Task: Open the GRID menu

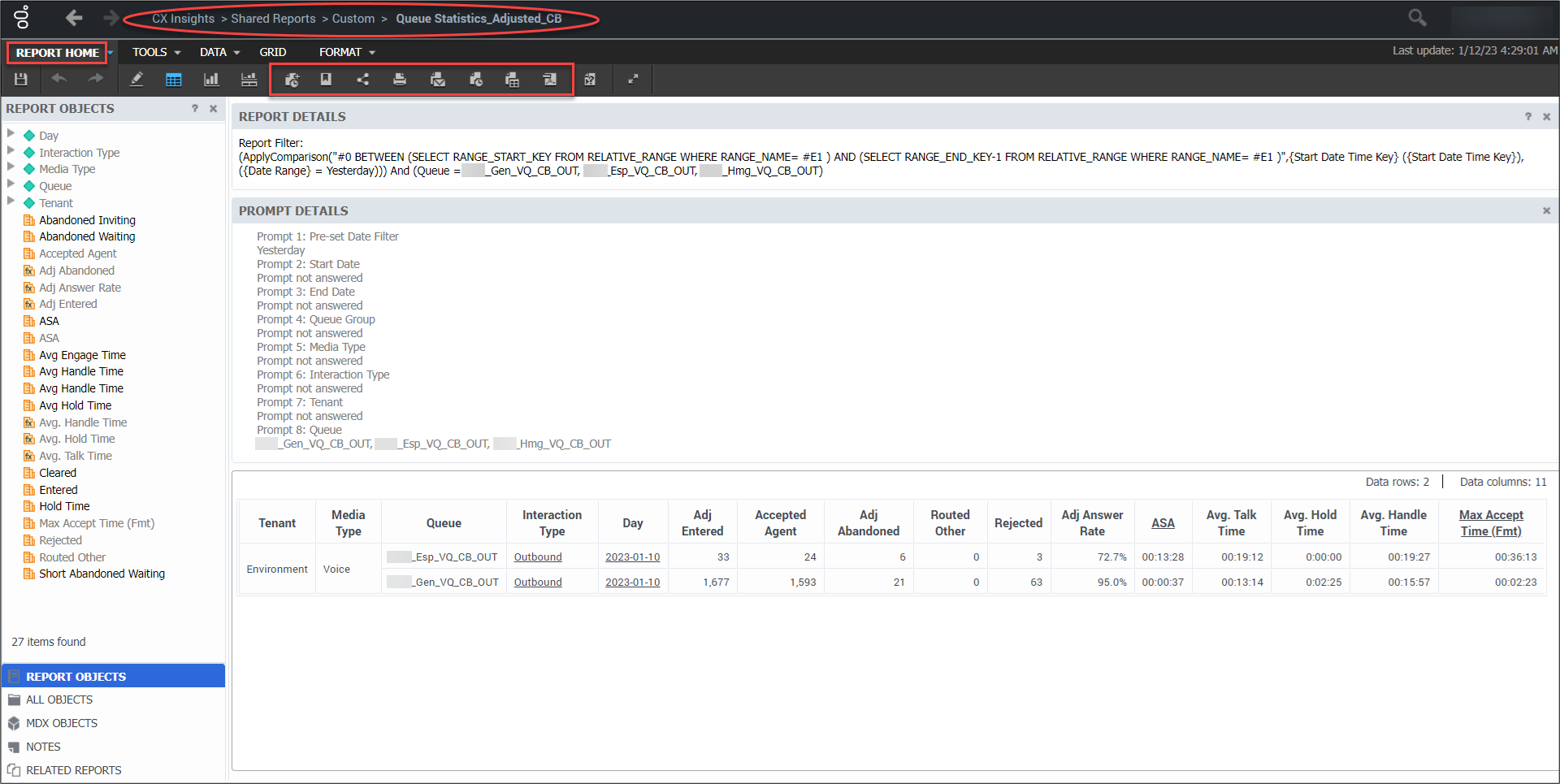Action: coord(272,52)
